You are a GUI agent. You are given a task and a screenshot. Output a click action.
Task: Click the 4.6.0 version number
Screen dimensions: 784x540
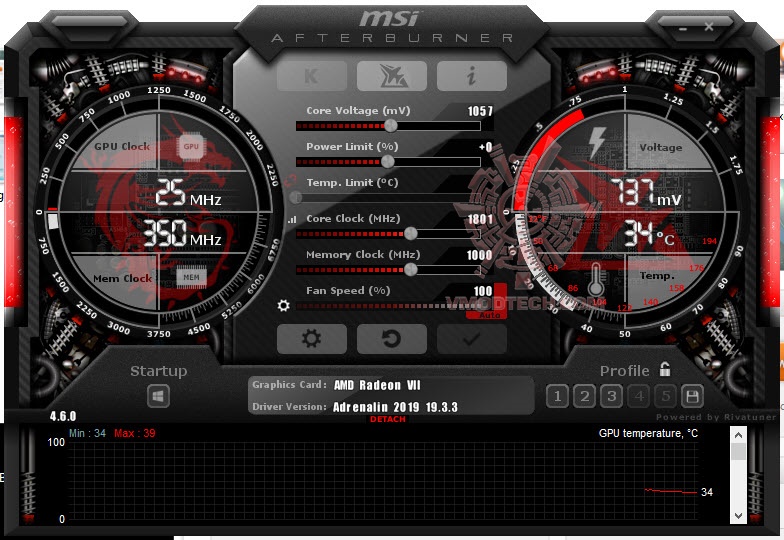tap(63, 416)
